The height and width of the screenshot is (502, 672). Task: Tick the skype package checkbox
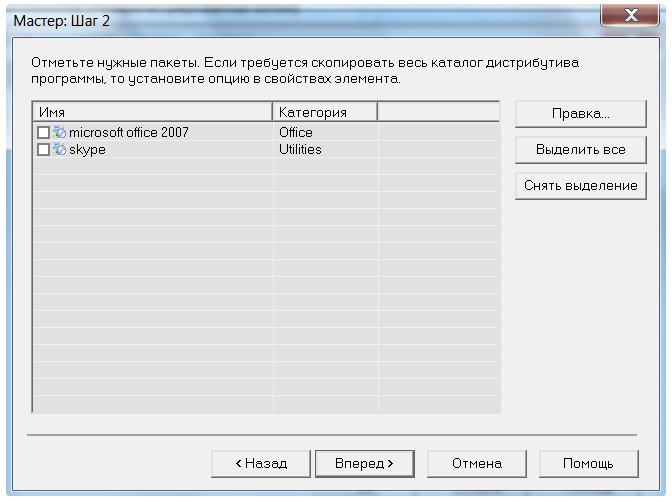(43, 150)
